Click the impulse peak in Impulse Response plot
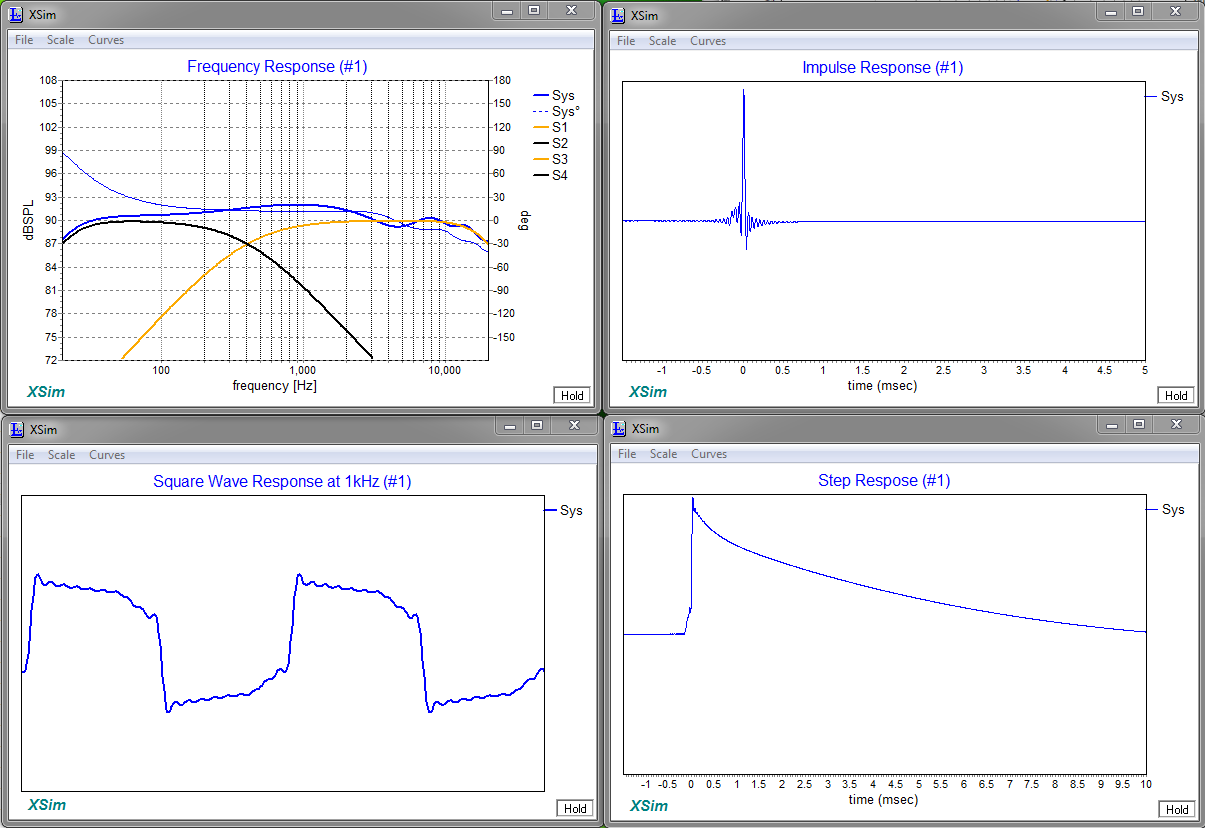 [x=743, y=91]
